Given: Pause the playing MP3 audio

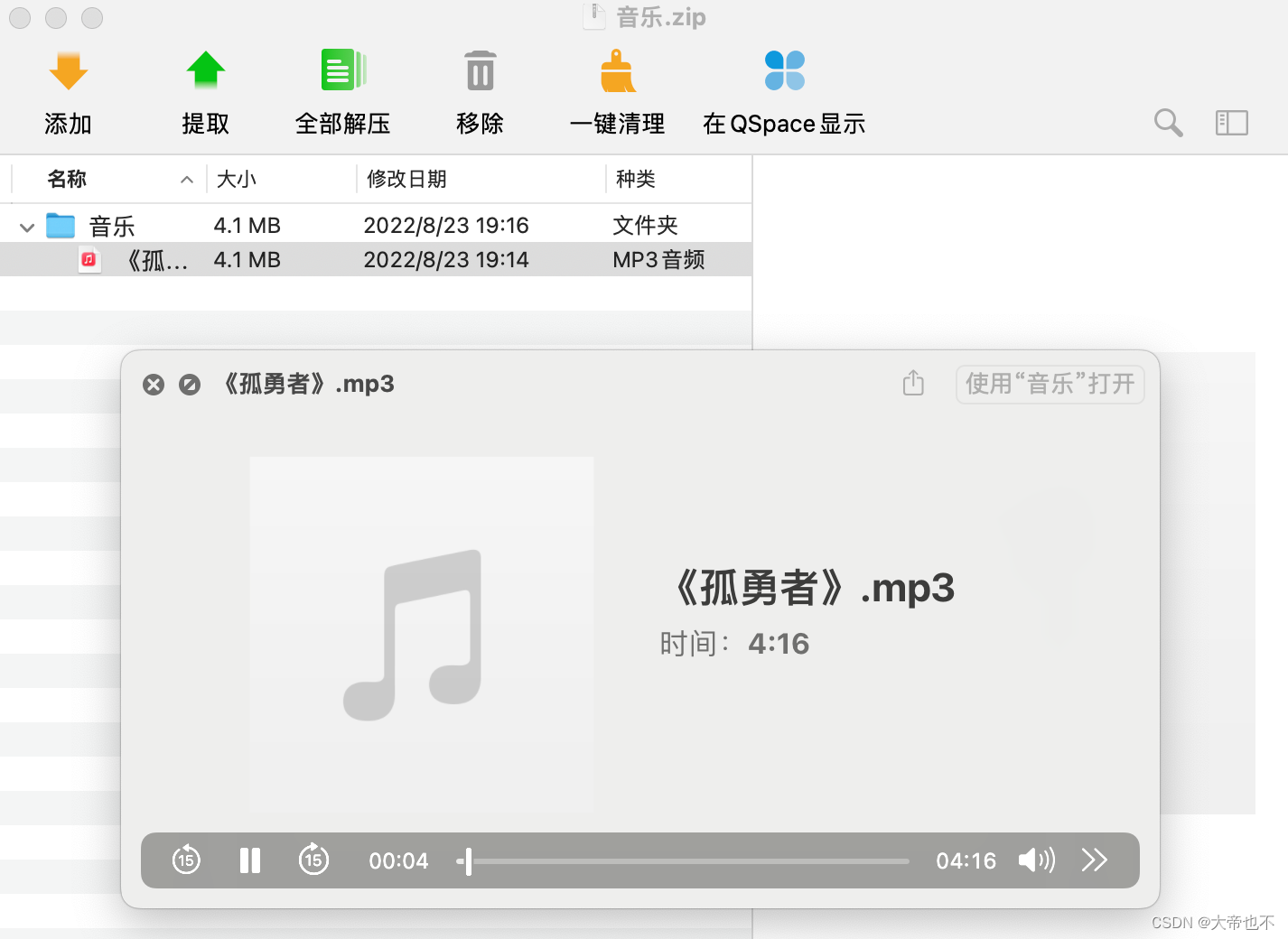Looking at the screenshot, I should (249, 860).
